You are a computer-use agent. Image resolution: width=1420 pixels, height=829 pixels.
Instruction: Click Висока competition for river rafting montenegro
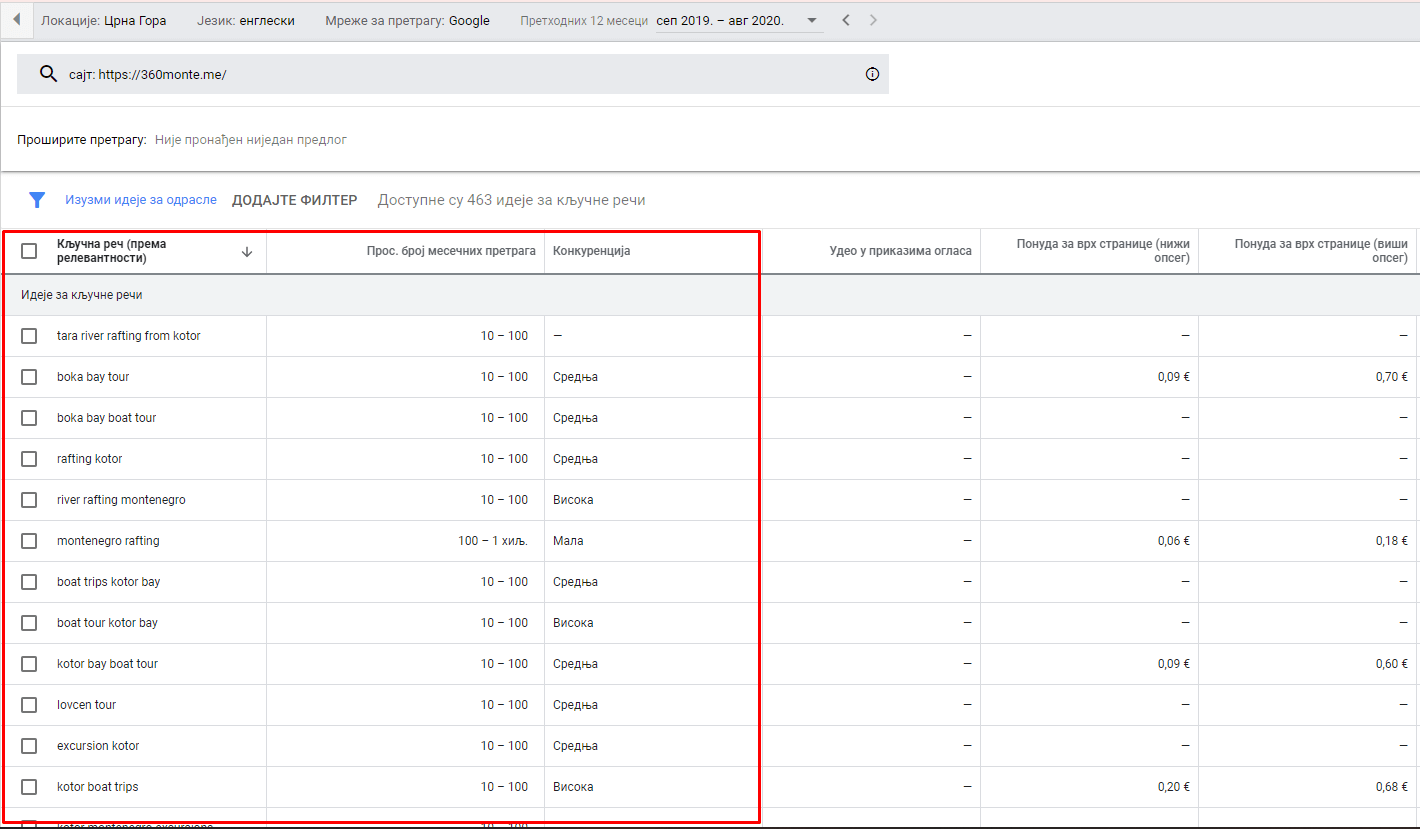tap(573, 500)
